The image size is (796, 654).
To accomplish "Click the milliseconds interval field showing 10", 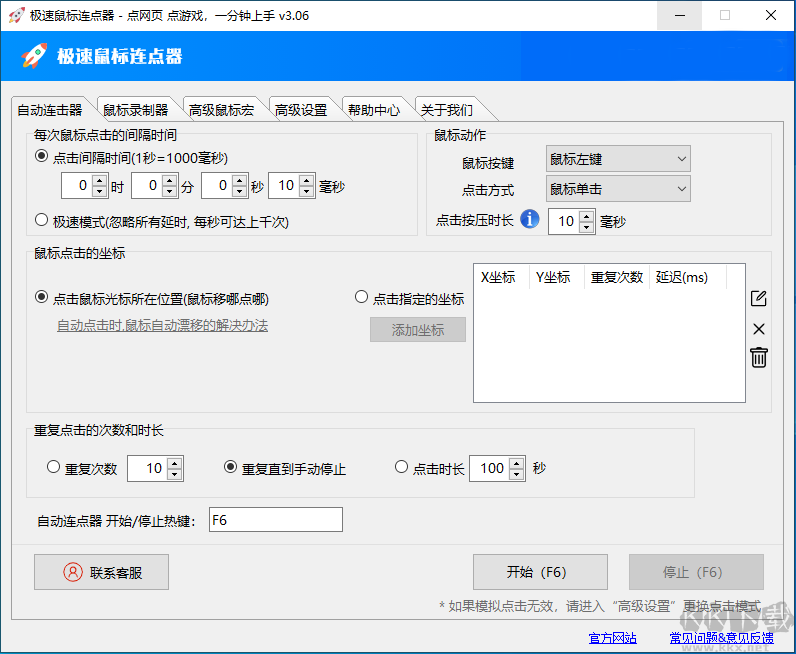I will pos(284,185).
